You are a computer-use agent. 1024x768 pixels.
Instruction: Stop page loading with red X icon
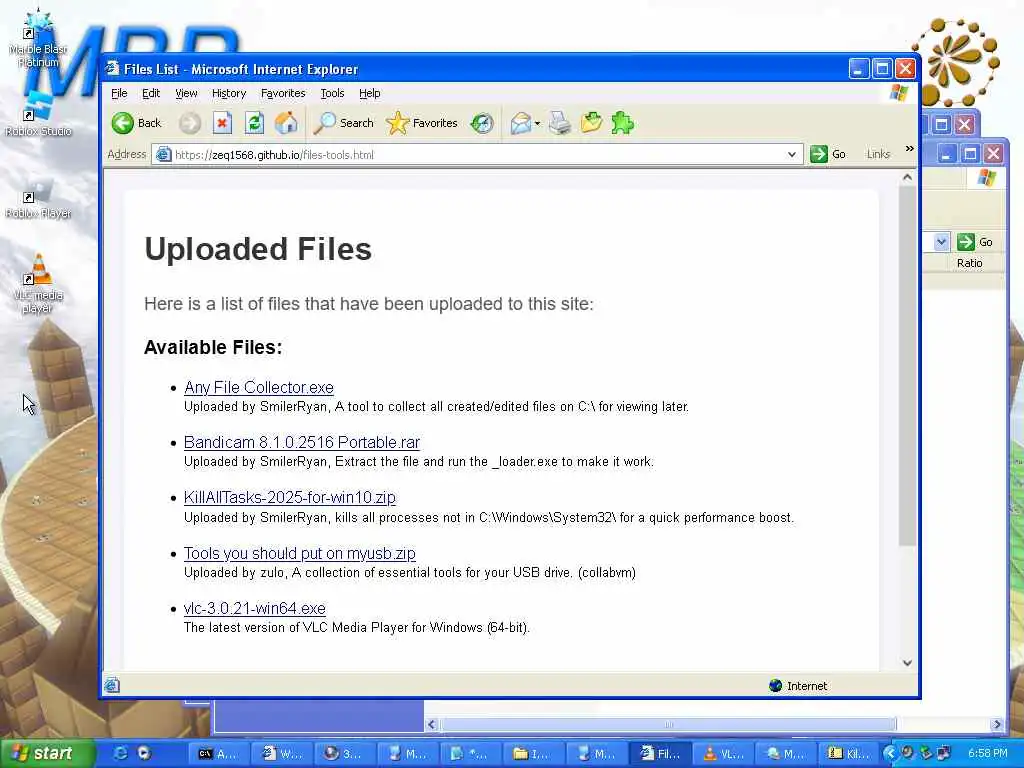coord(223,123)
